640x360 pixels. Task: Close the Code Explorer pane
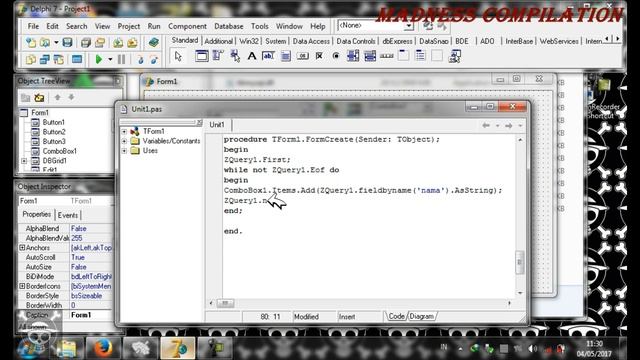pos(199,122)
